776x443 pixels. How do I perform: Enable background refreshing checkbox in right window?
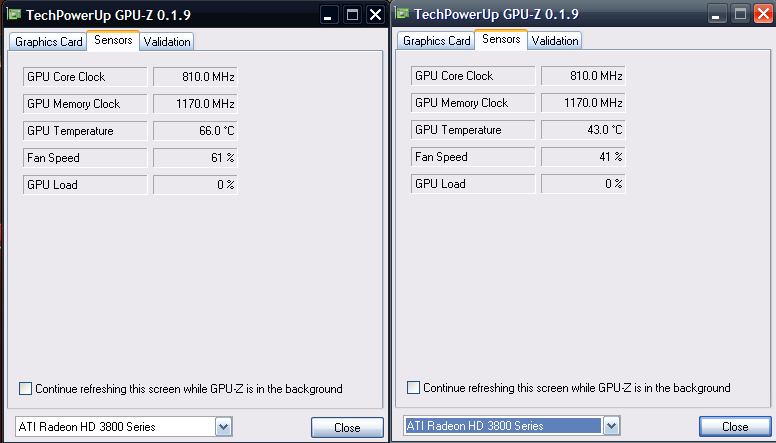pyautogui.click(x=413, y=388)
